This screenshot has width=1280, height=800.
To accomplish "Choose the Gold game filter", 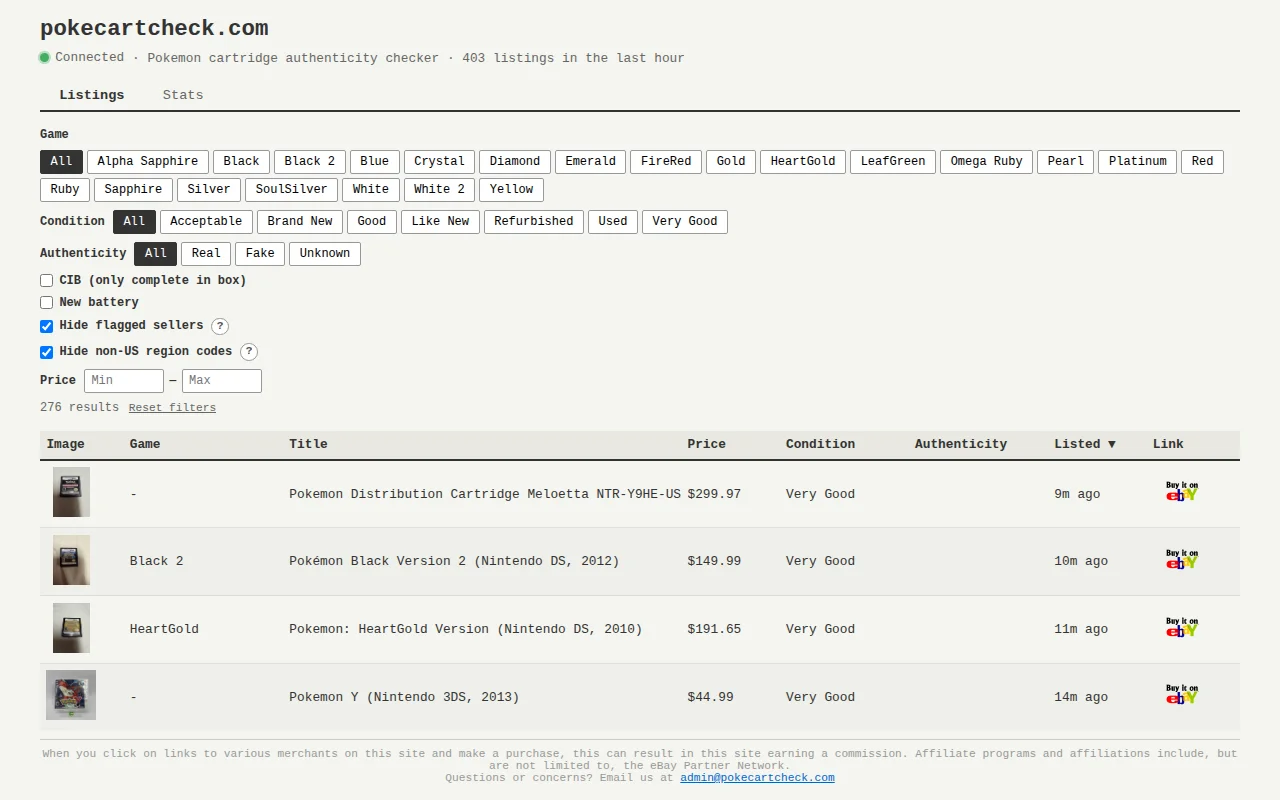I will point(731,162).
